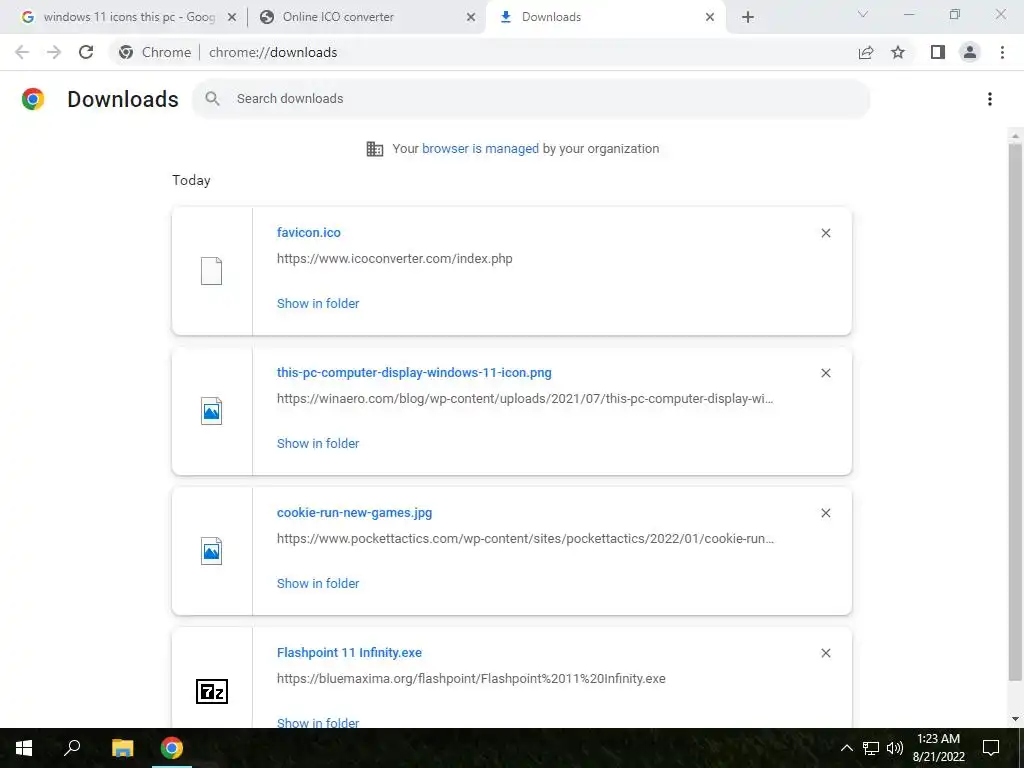Open the share page icon

click(866, 52)
